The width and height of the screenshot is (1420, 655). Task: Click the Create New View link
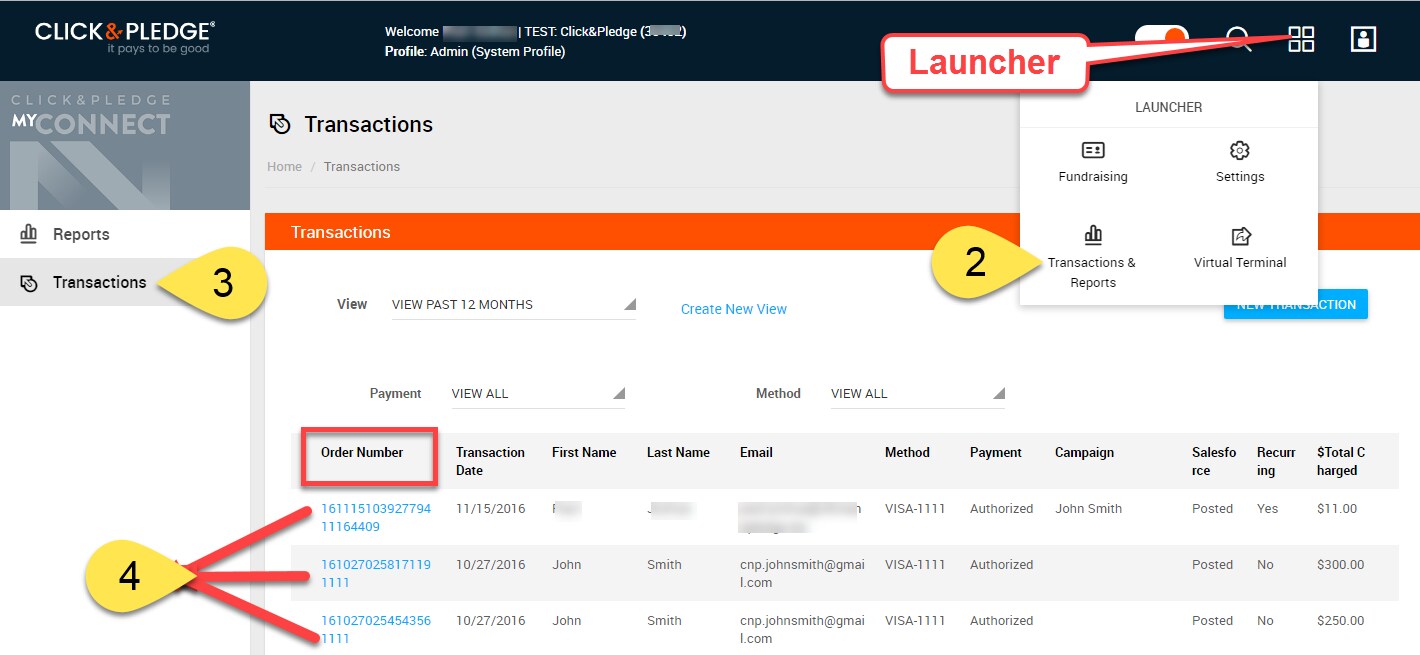[x=734, y=309]
